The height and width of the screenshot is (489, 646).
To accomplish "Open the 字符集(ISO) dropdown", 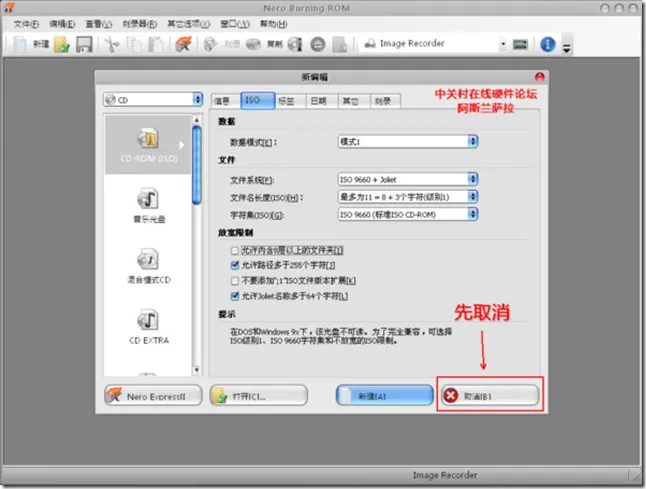I will (408, 214).
